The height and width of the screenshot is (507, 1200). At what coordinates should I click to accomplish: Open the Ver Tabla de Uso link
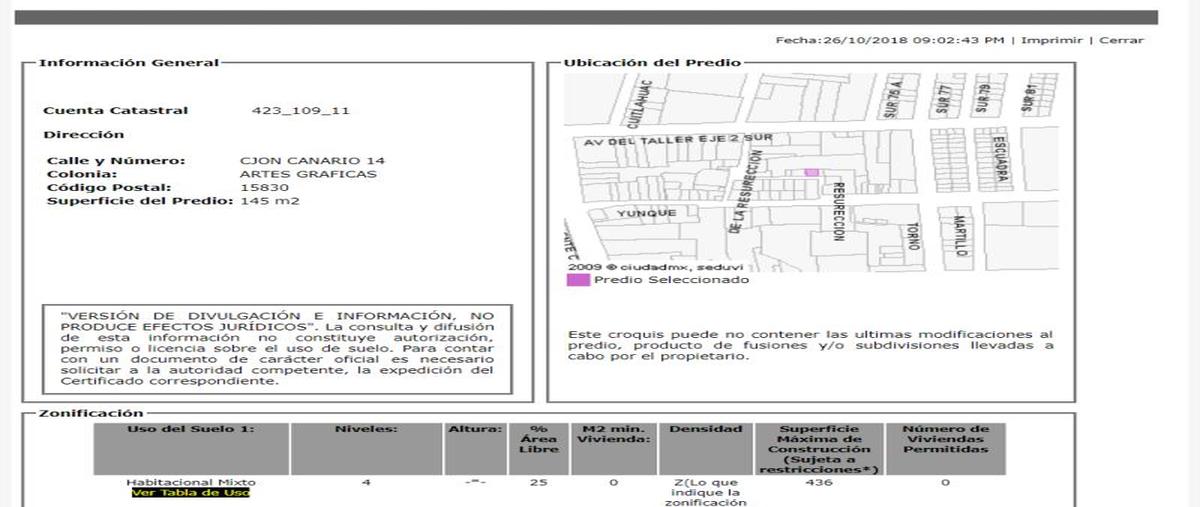191,492
